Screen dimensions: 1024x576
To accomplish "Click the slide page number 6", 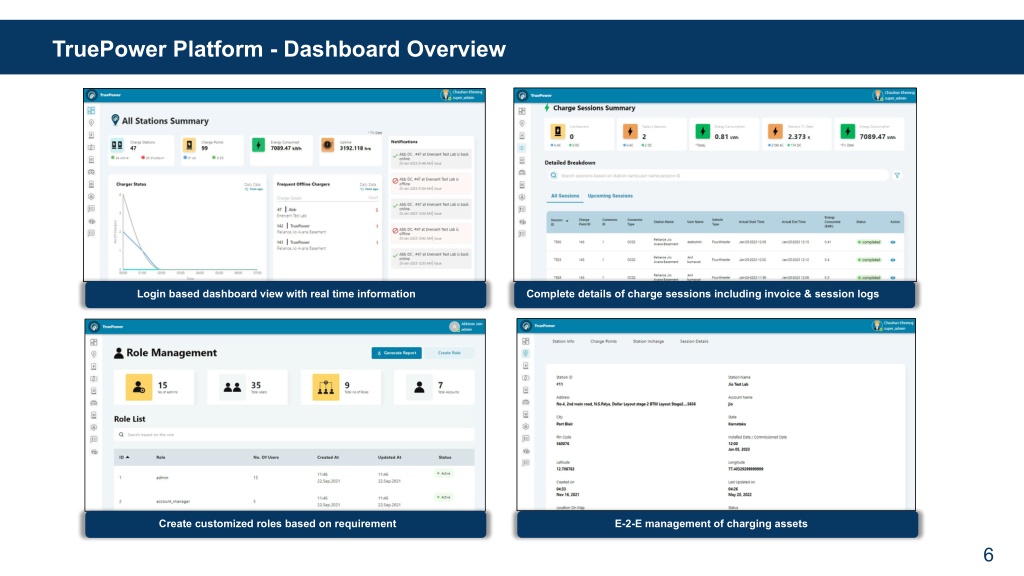I will (x=988, y=555).
